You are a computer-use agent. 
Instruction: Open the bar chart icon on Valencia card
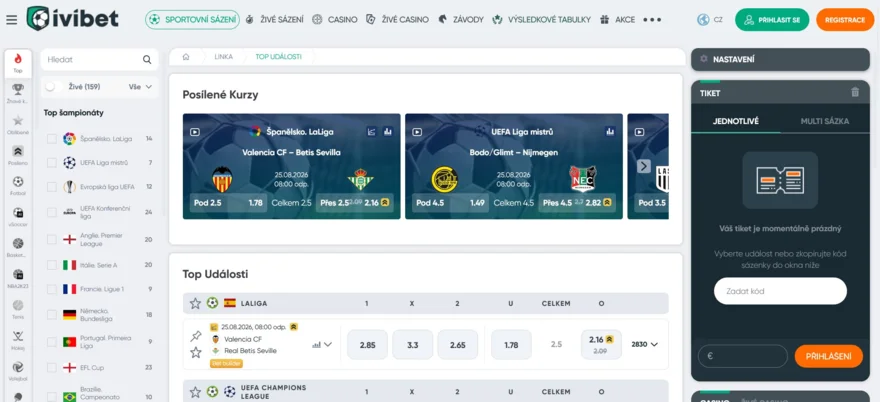[x=388, y=132]
